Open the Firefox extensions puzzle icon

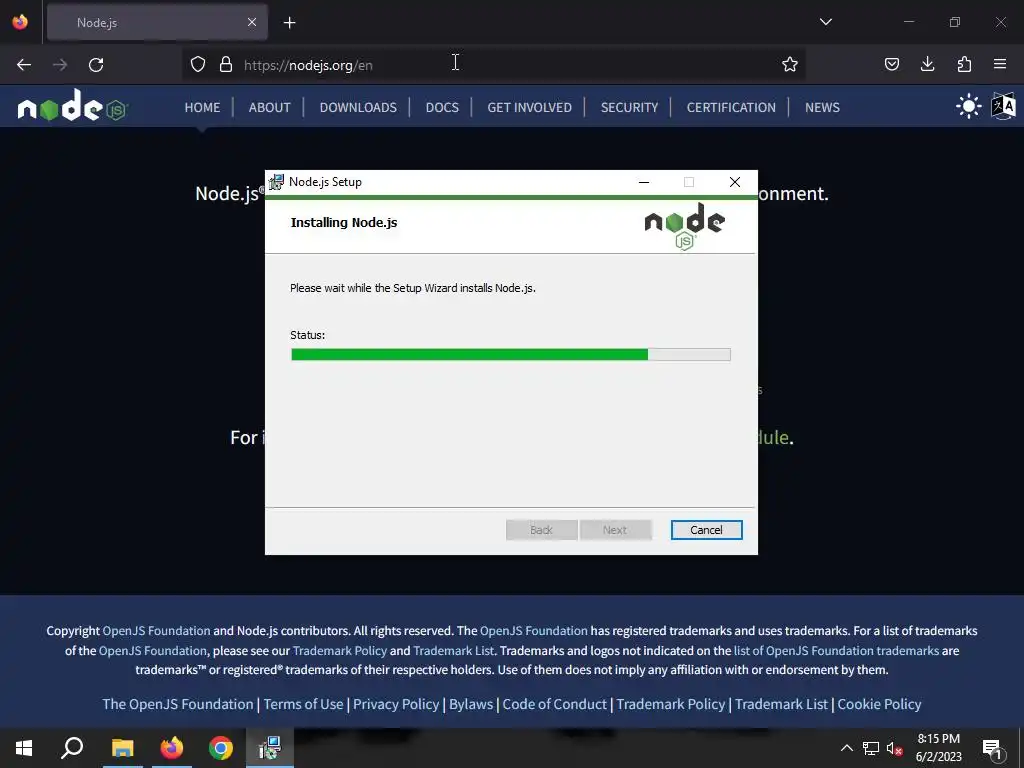[x=964, y=64]
